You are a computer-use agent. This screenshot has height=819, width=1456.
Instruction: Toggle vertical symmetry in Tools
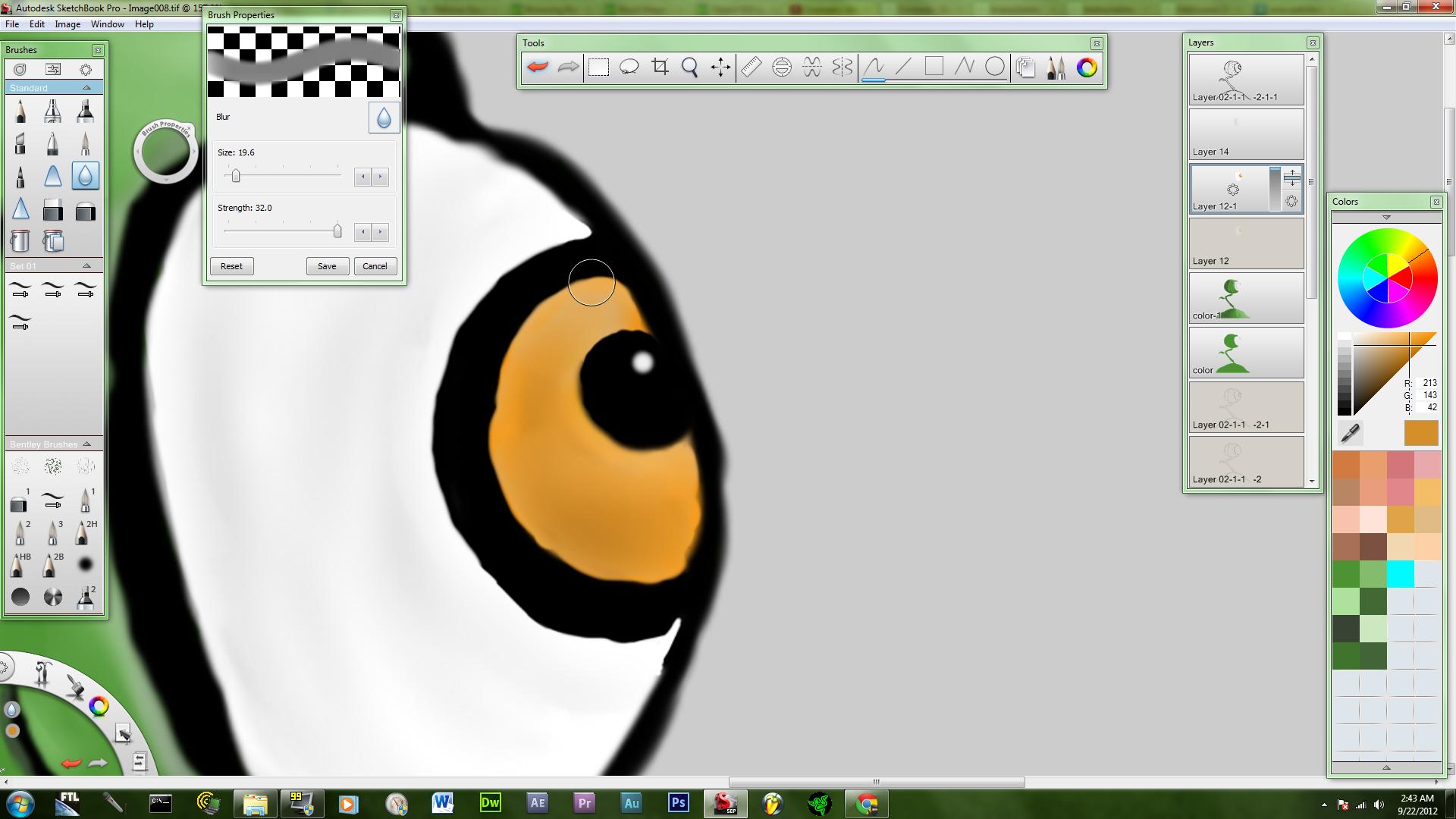point(843,67)
